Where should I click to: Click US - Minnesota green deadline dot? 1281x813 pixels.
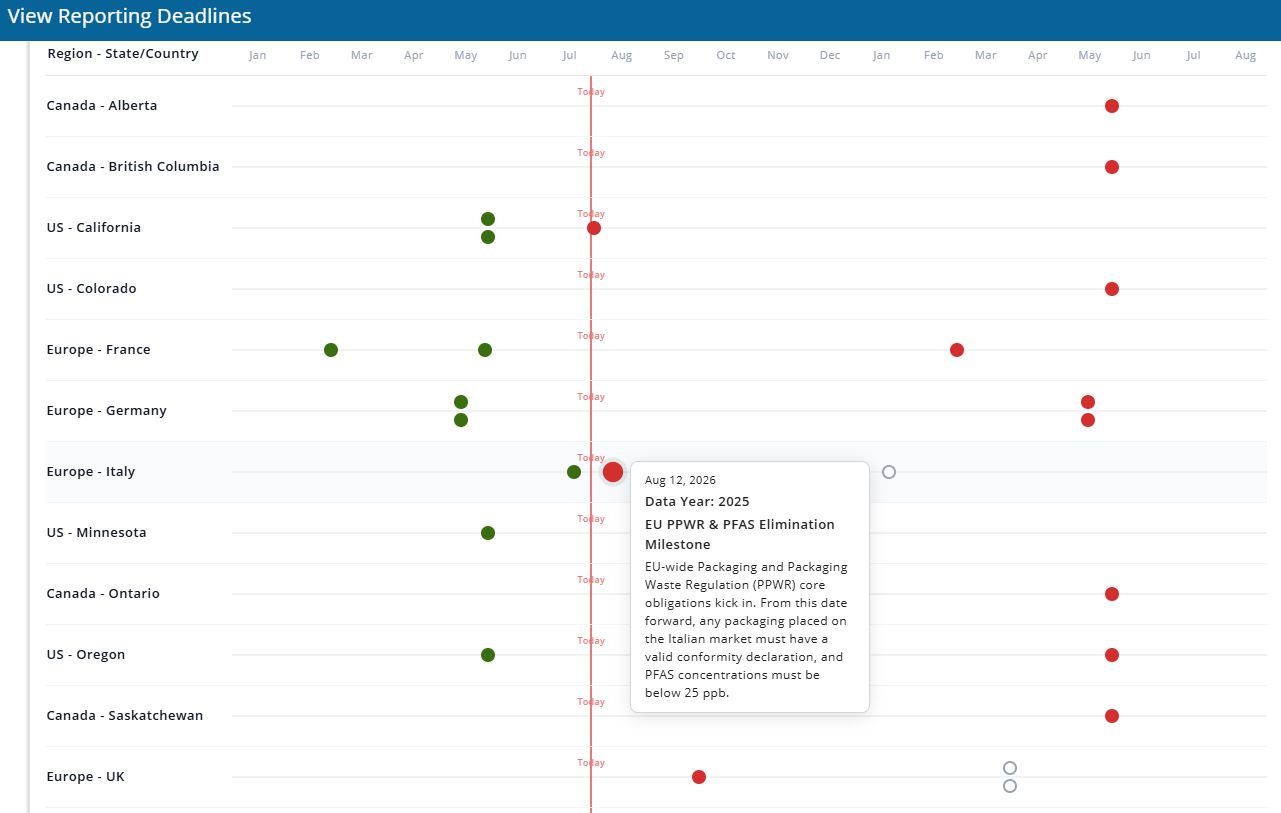point(488,533)
